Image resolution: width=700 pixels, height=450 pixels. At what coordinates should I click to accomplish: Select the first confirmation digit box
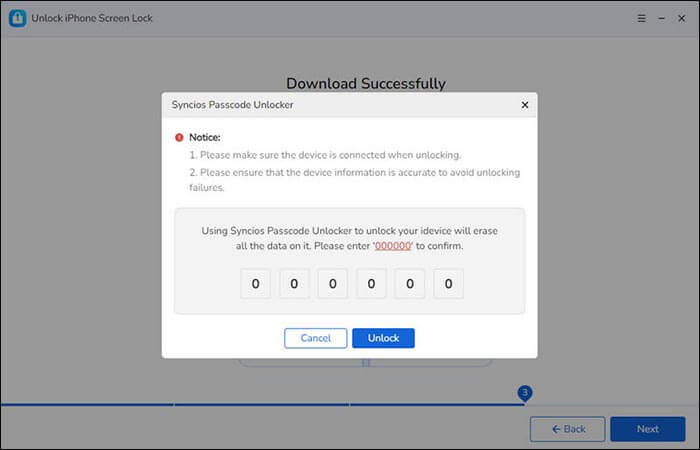pyautogui.click(x=255, y=284)
